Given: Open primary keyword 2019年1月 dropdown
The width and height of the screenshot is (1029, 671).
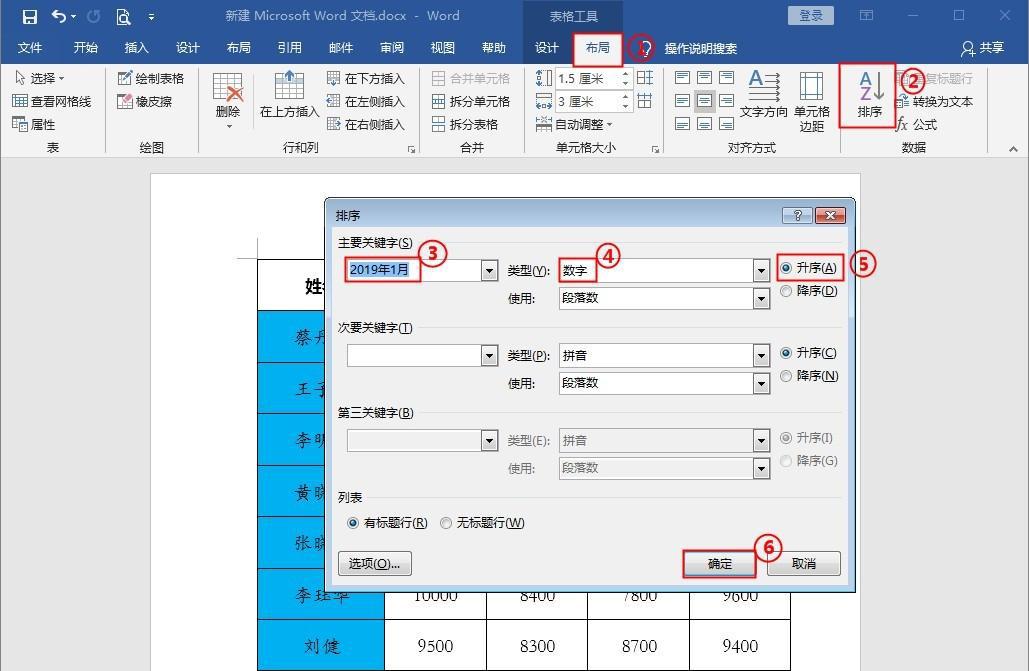Looking at the screenshot, I should [x=489, y=271].
